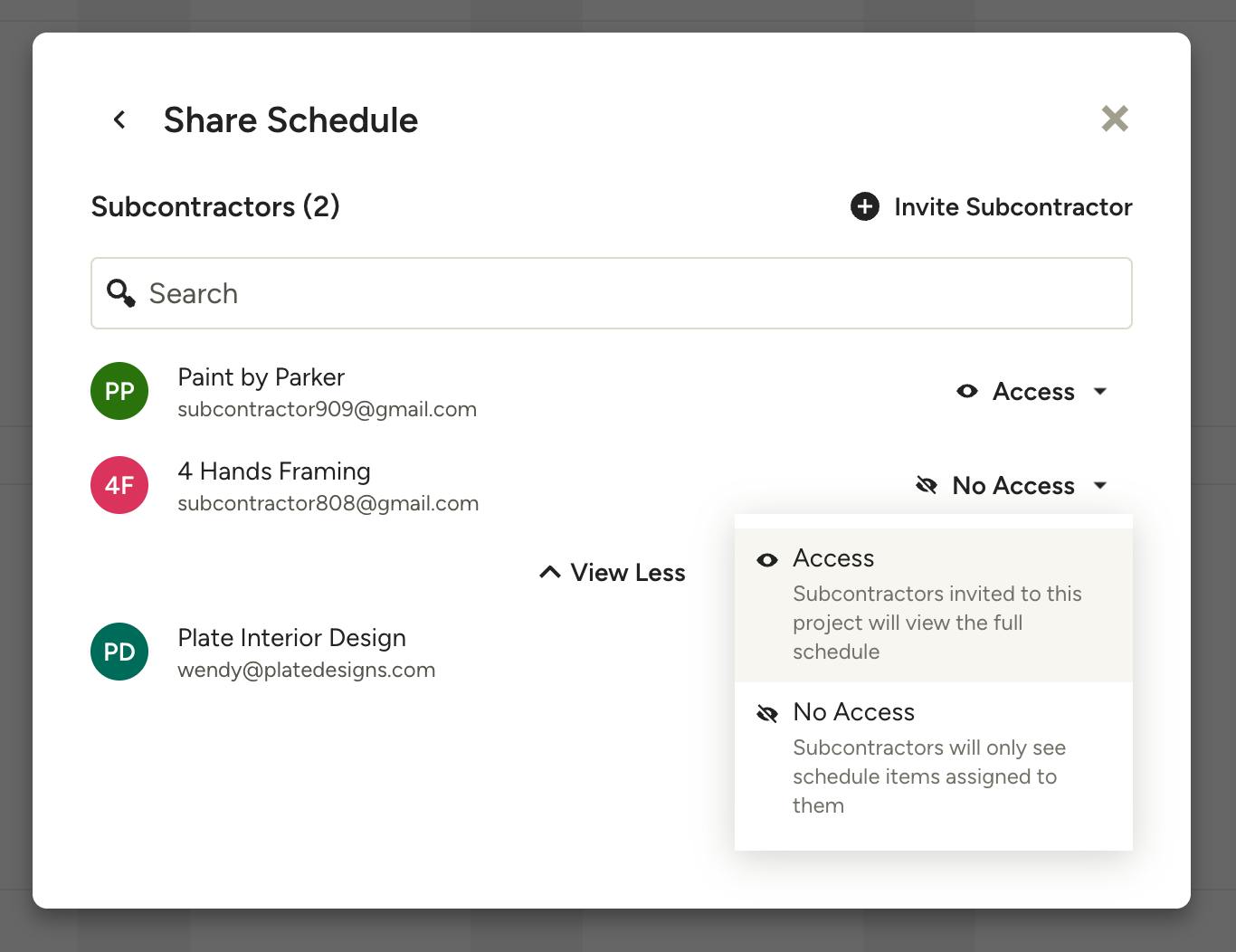This screenshot has height=952, width=1236.
Task: Click the Invite Subcontractor link text
Action: click(x=1013, y=206)
